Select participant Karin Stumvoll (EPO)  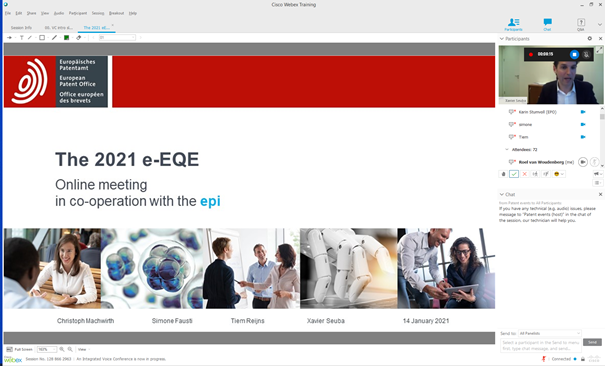(537, 112)
